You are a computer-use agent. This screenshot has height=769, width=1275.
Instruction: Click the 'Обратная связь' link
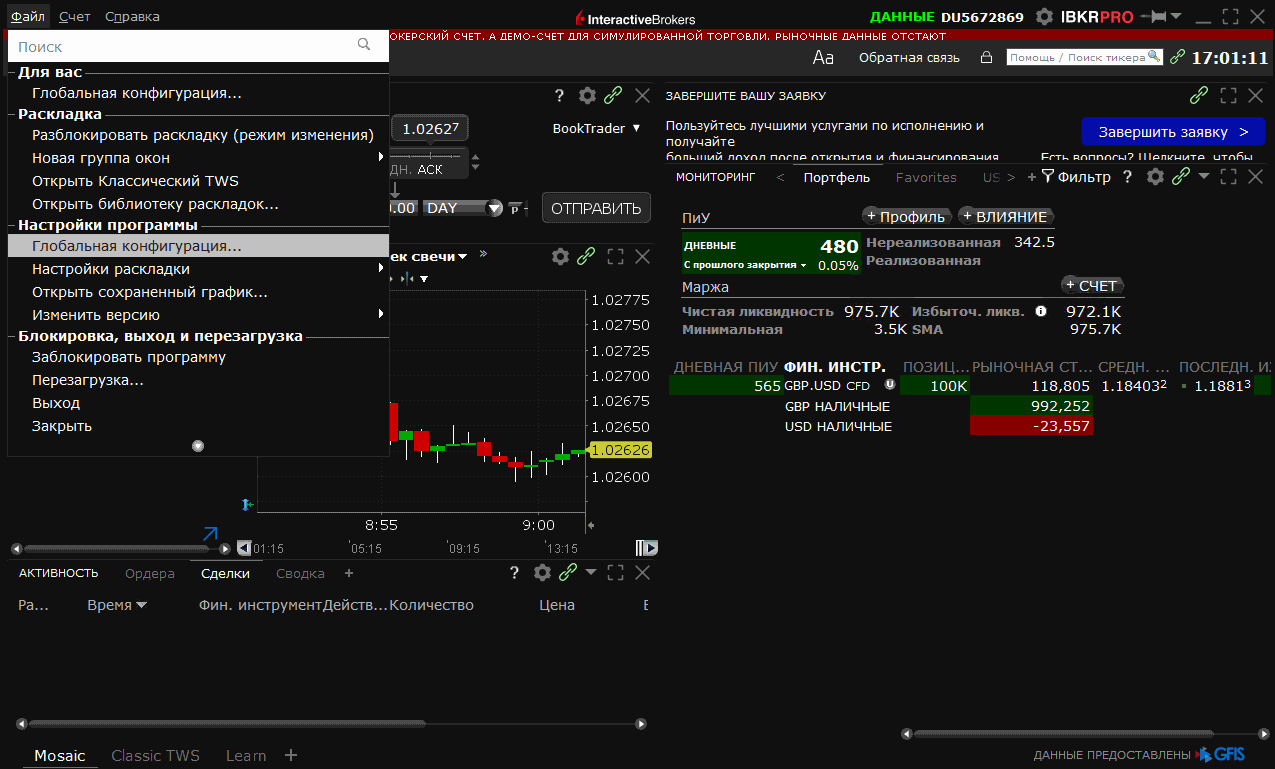[x=909, y=58]
